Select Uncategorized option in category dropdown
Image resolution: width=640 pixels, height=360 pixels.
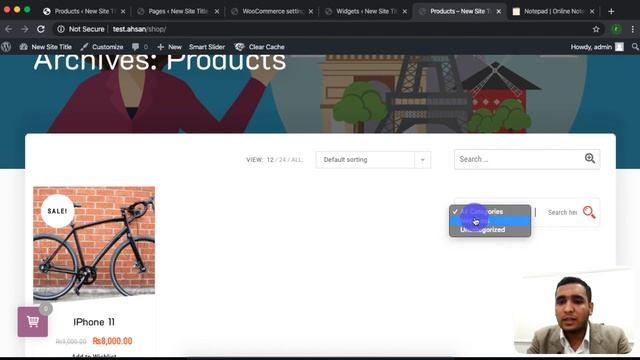[490, 230]
